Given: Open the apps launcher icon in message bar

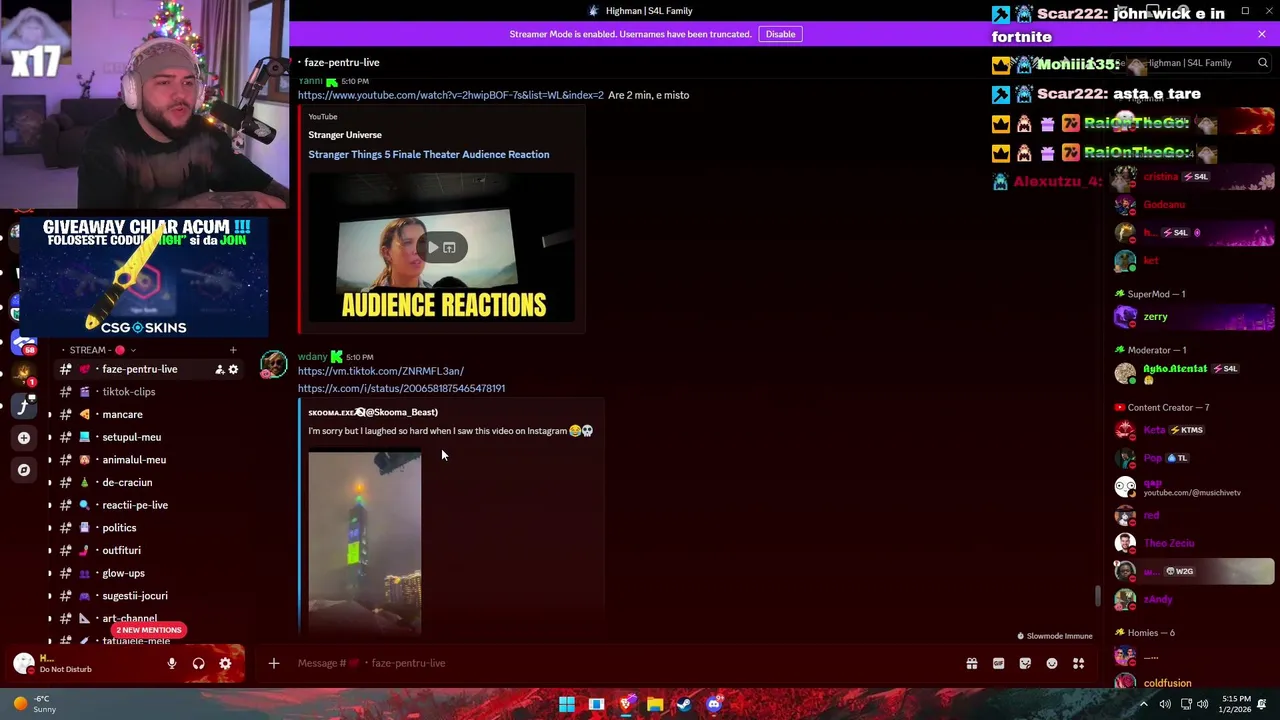Looking at the screenshot, I should [x=1078, y=663].
